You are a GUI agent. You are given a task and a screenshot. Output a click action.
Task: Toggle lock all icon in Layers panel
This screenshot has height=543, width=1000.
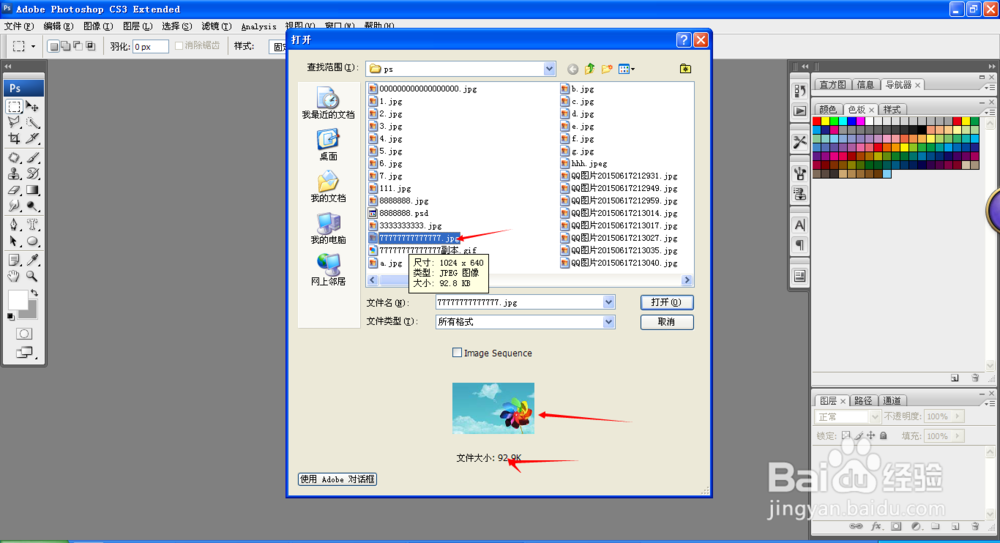883,436
